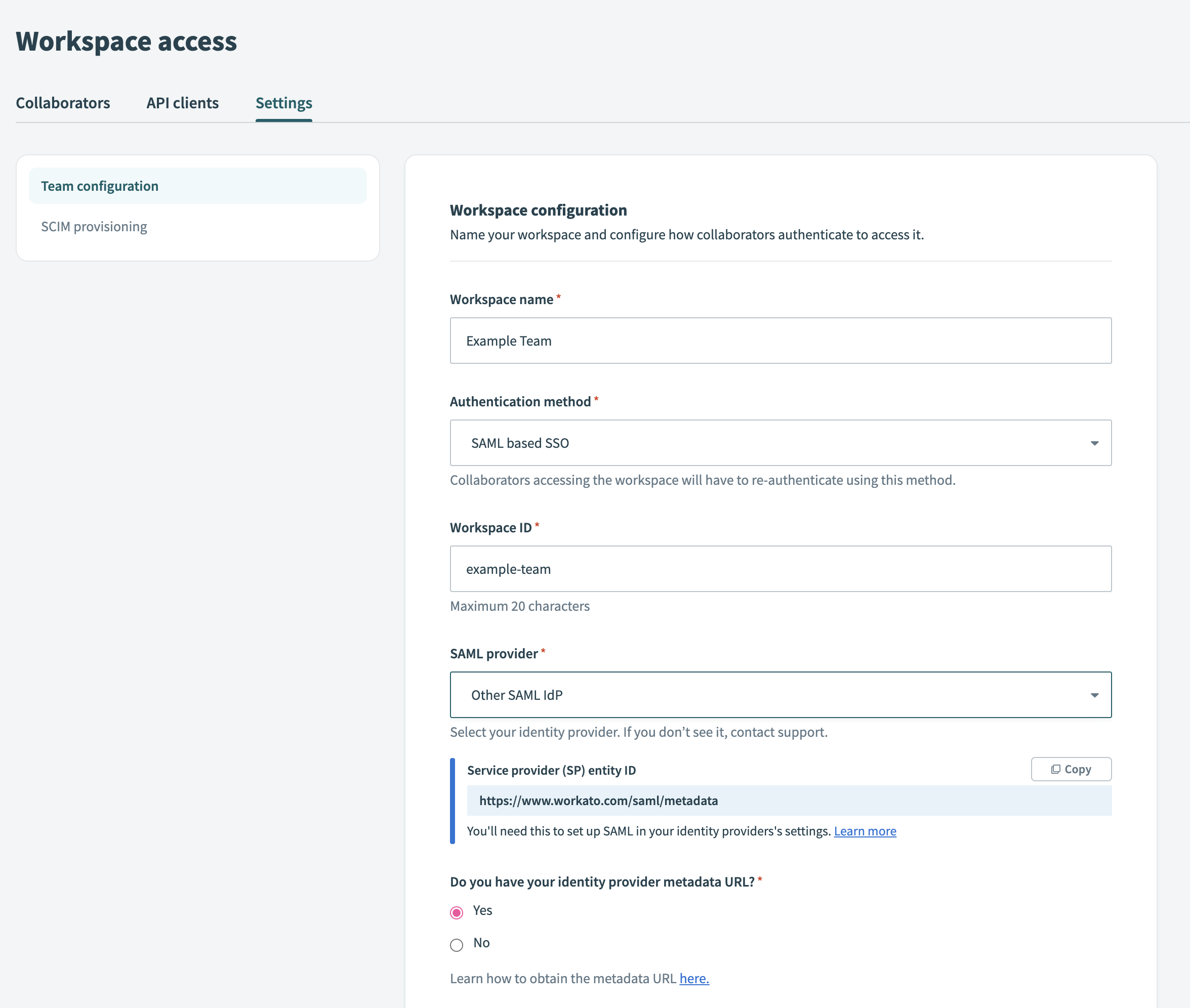Screen dimensions: 1190x1008
Task: Click the here link for metadata URL help
Action: (x=694, y=978)
